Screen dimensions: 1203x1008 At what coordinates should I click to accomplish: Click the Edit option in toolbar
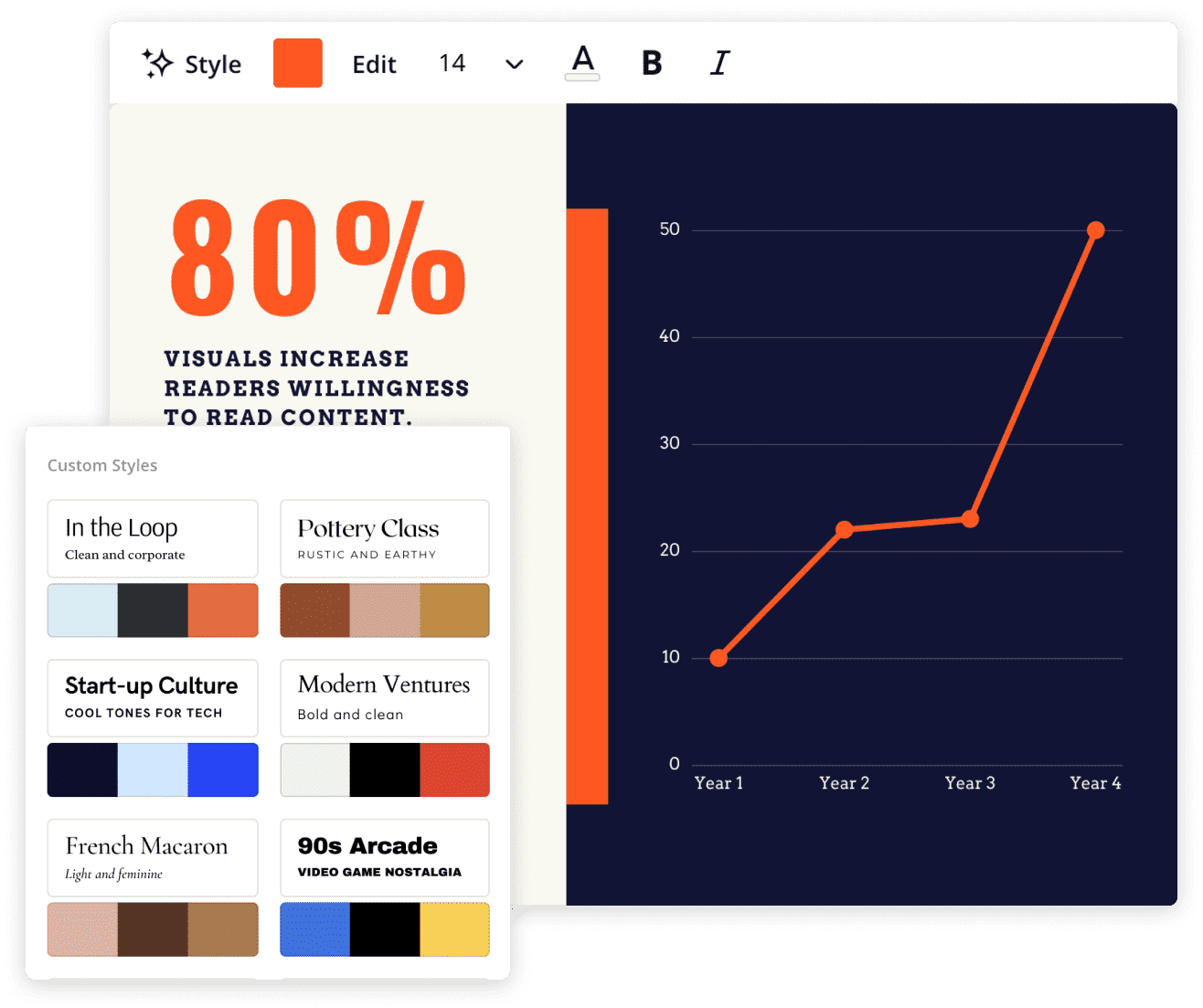click(x=374, y=65)
